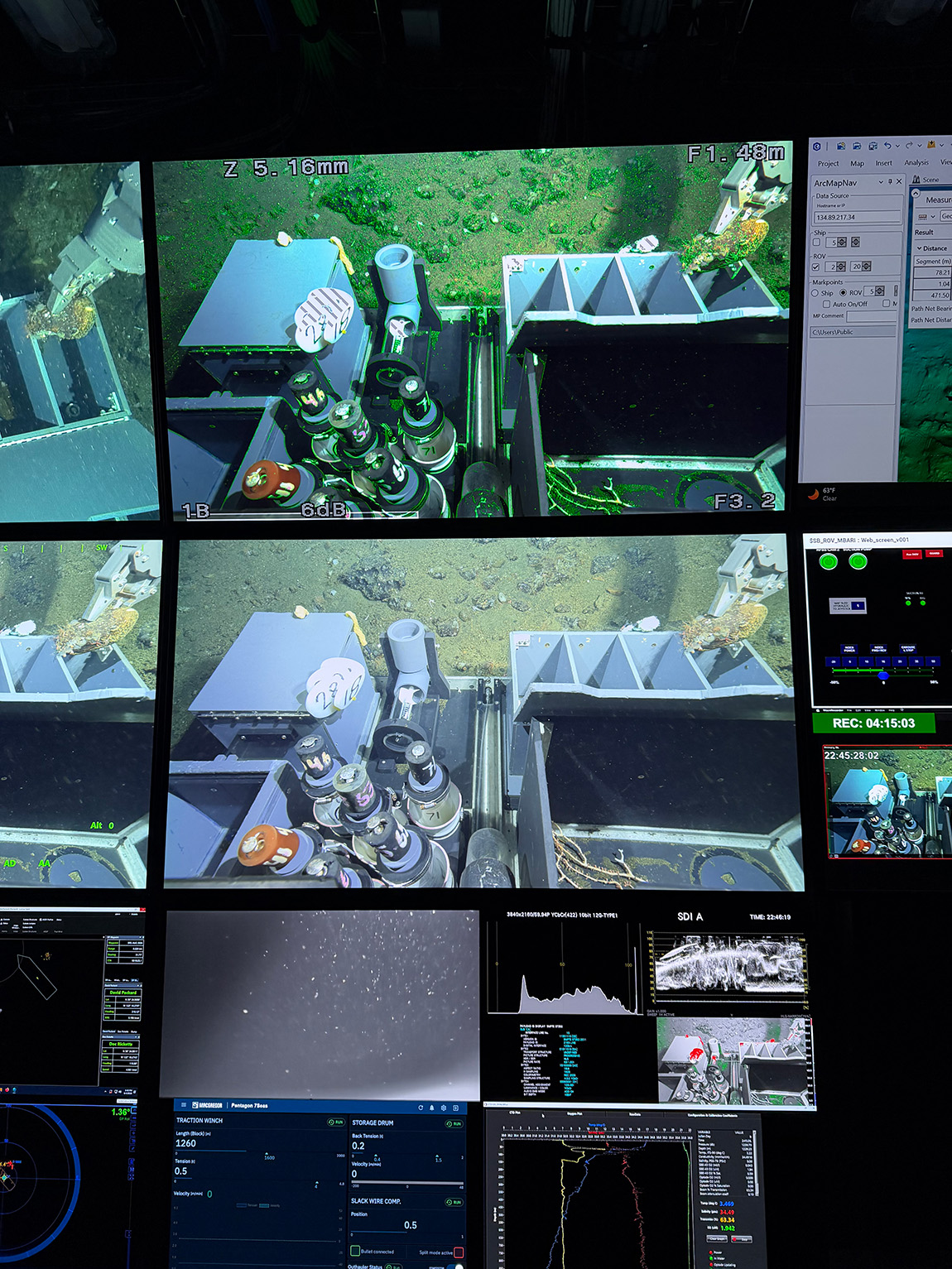Click the C:\Users\Public path field
Viewport: 952px width, 1269px height.
click(x=853, y=332)
